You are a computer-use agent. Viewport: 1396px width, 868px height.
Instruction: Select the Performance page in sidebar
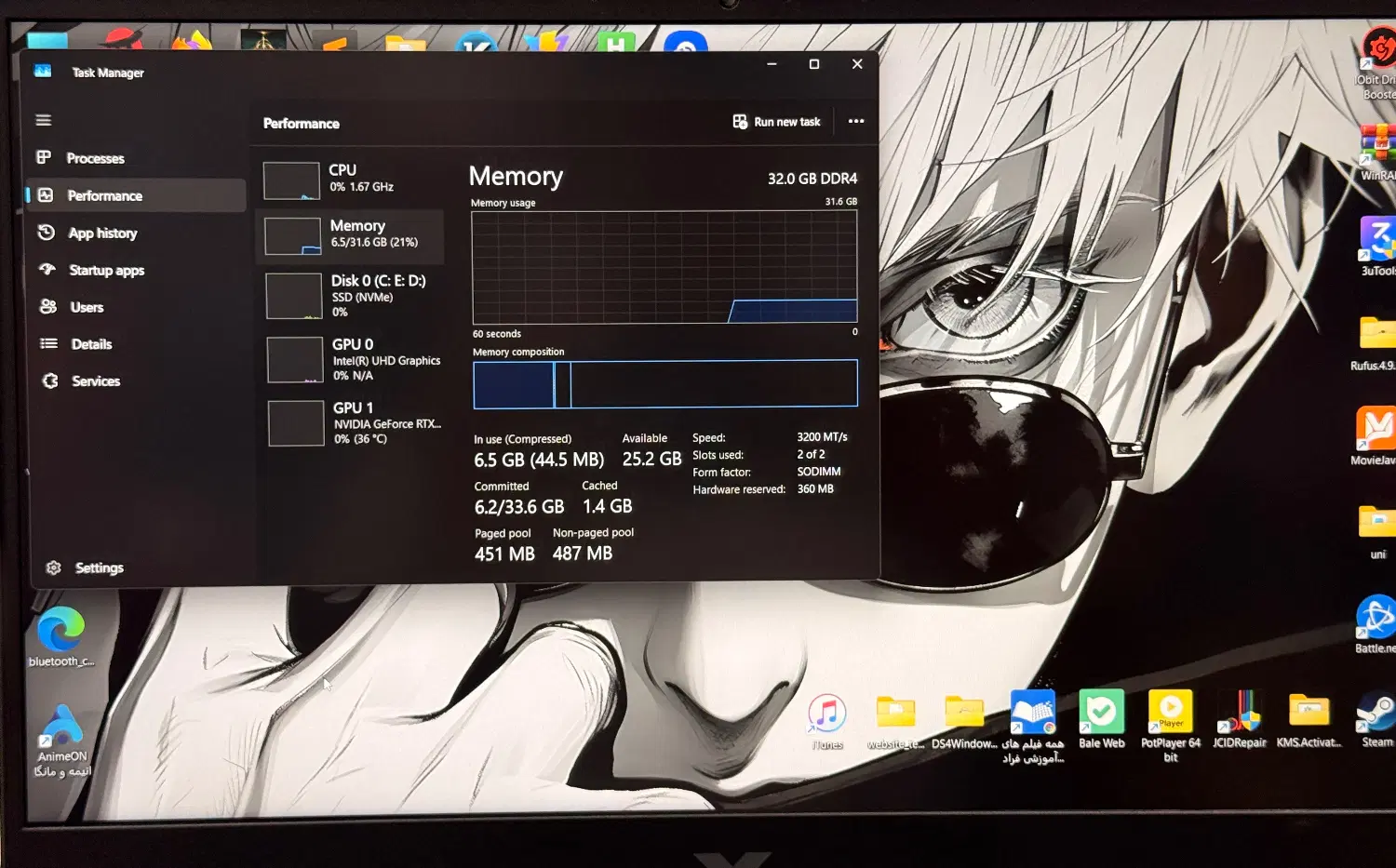click(137, 195)
